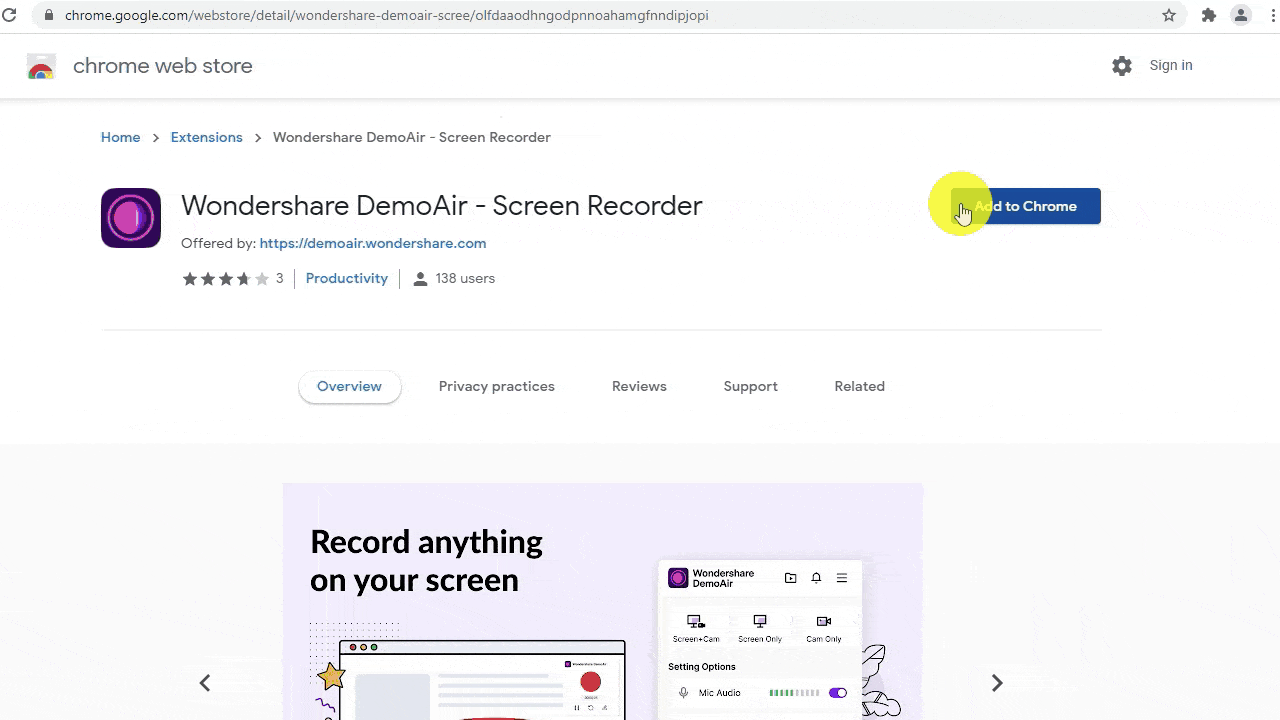The image size is (1280, 720).
Task: Show next screenshot with right arrow
Action: pos(997,683)
